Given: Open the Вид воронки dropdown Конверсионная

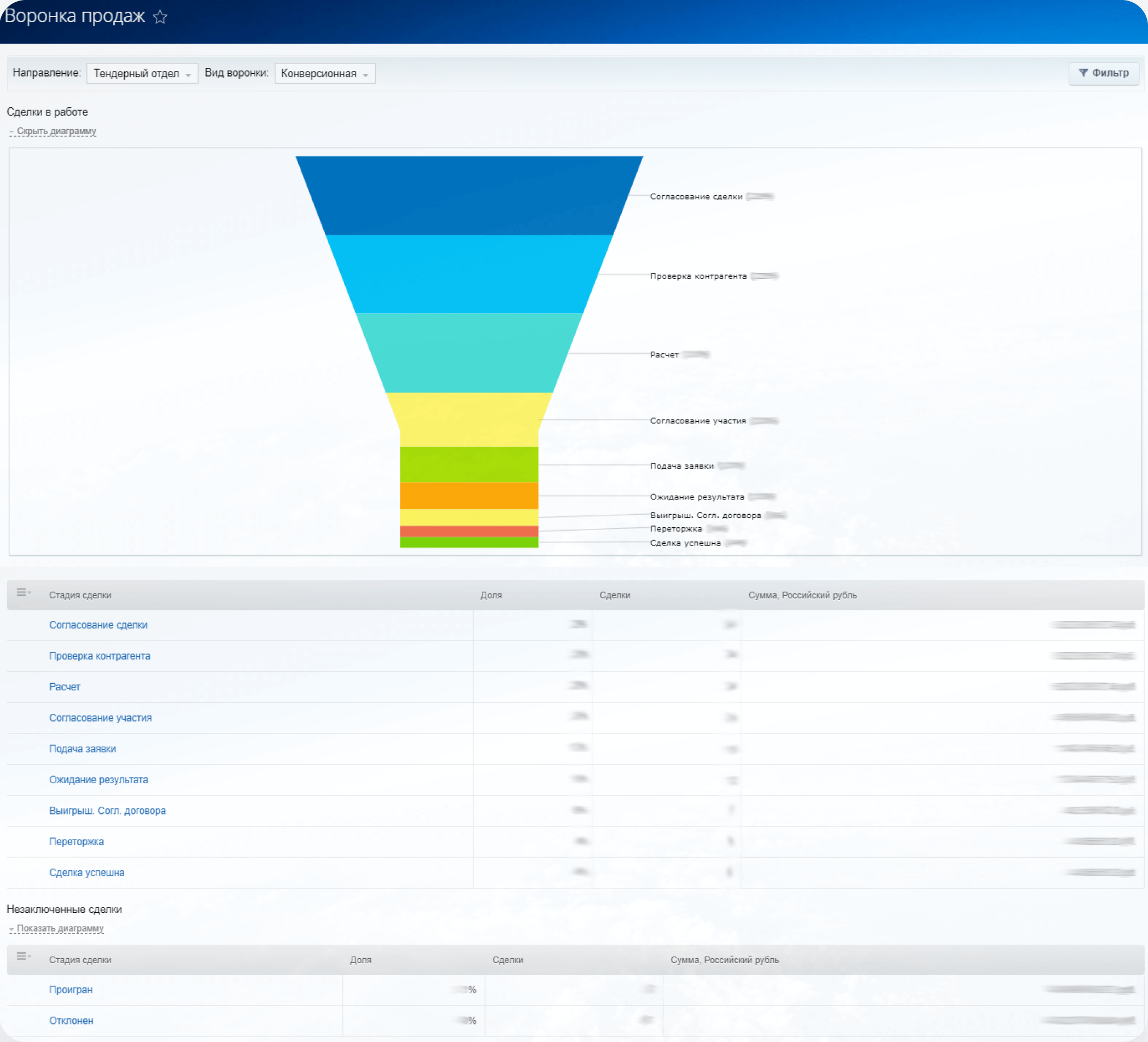Looking at the screenshot, I should click(324, 73).
